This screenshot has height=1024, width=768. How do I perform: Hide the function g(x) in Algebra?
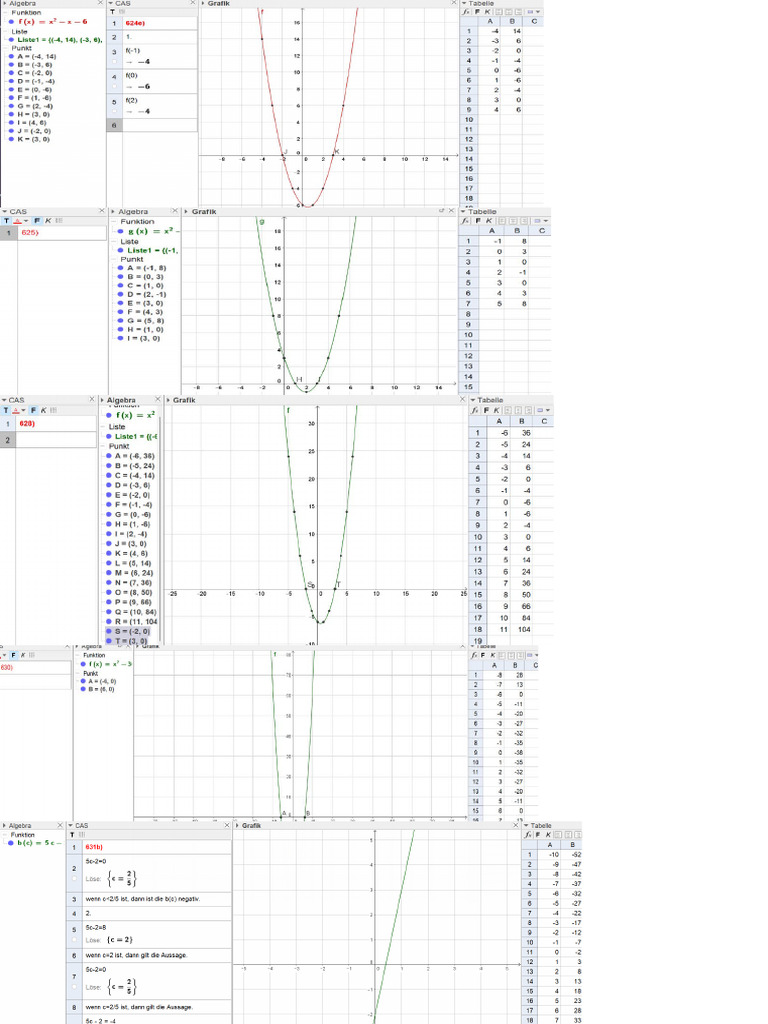point(121,231)
